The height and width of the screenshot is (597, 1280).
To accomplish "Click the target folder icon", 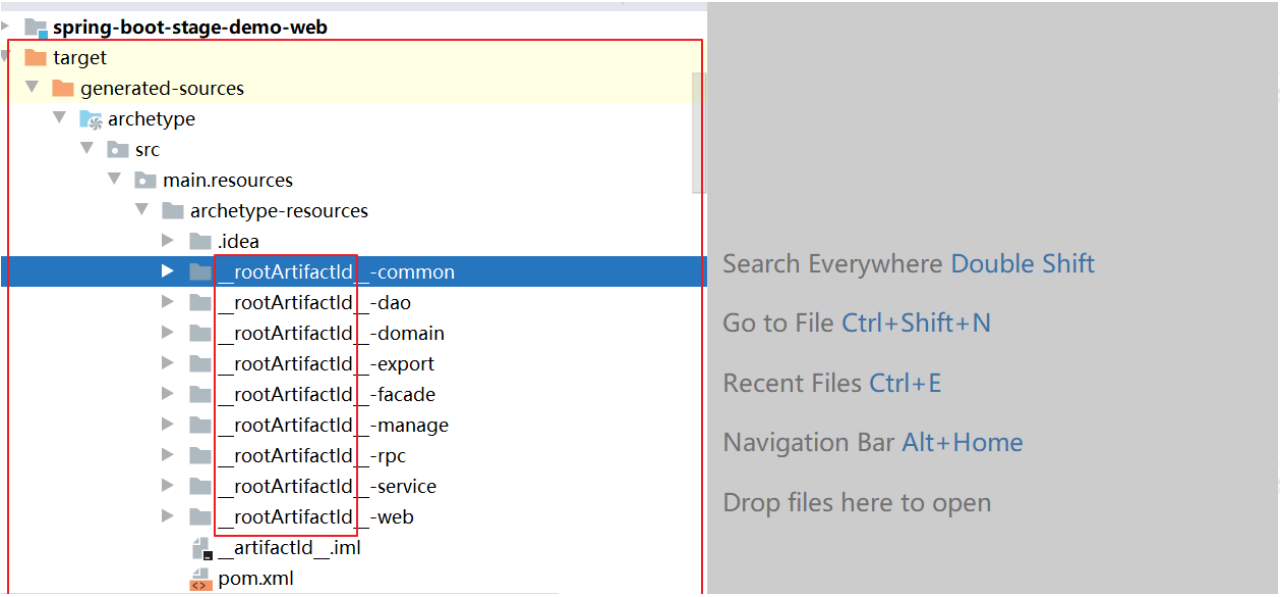I will 35,58.
